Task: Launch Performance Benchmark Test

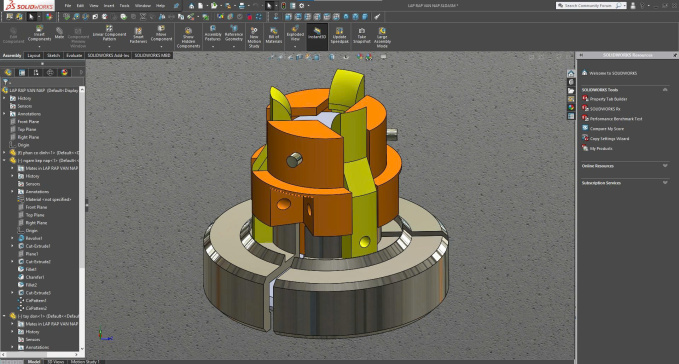Action: 616,119
